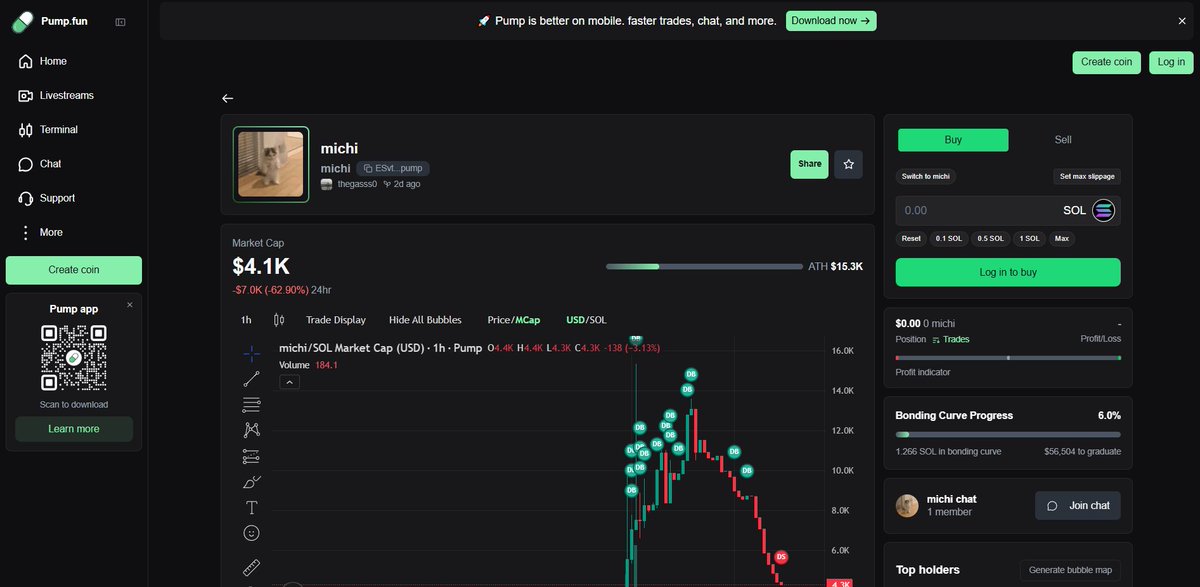The image size is (1200, 587).
Task: Click Set max slippage
Action: [x=1088, y=176]
